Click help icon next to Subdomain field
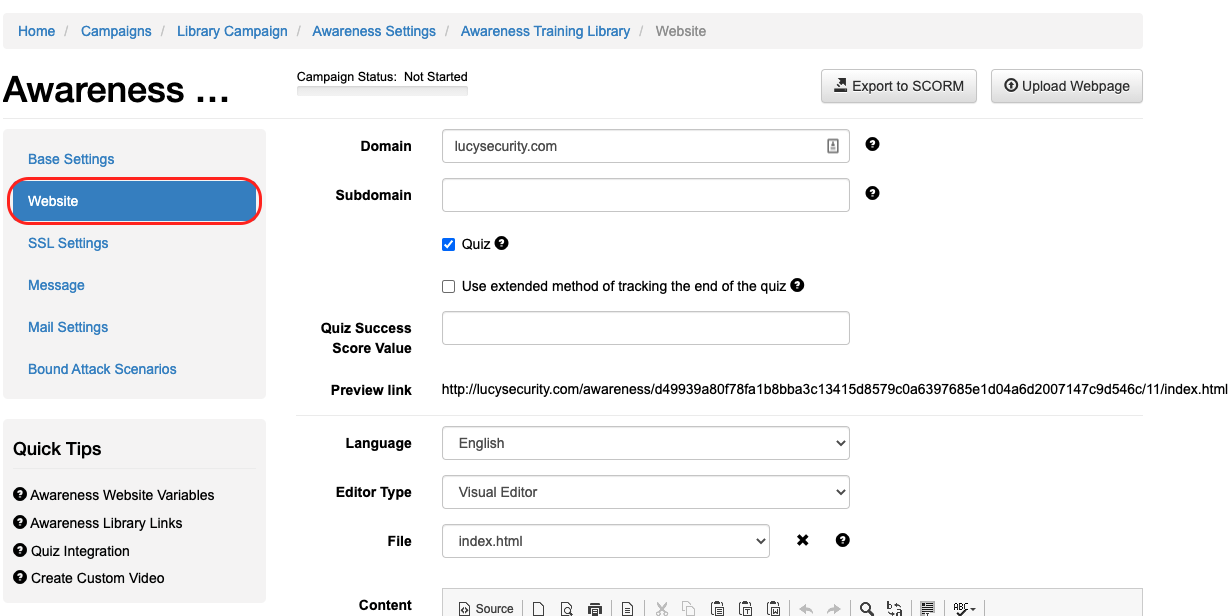Image resolution: width=1229 pixels, height=616 pixels. click(872, 194)
